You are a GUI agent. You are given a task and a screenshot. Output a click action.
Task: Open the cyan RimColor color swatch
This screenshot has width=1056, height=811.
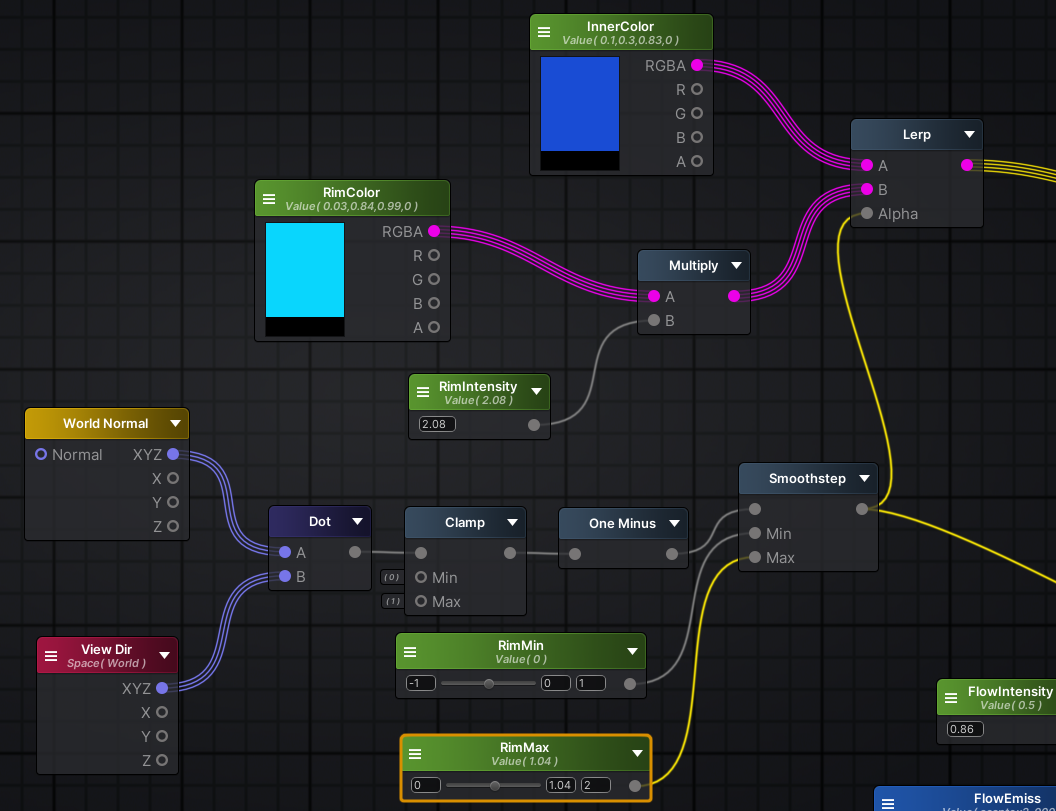point(305,270)
